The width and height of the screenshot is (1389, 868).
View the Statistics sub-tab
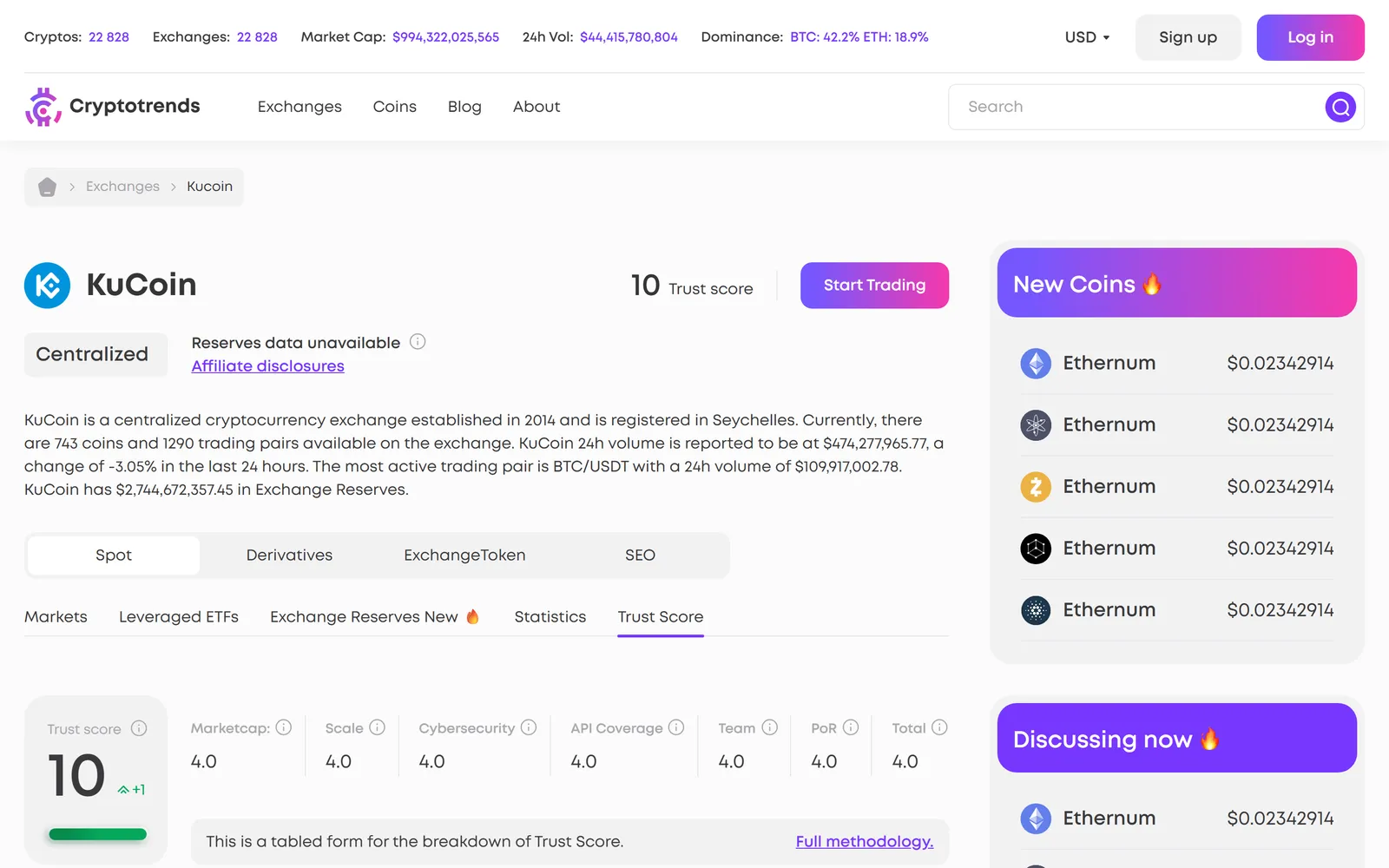pos(550,617)
